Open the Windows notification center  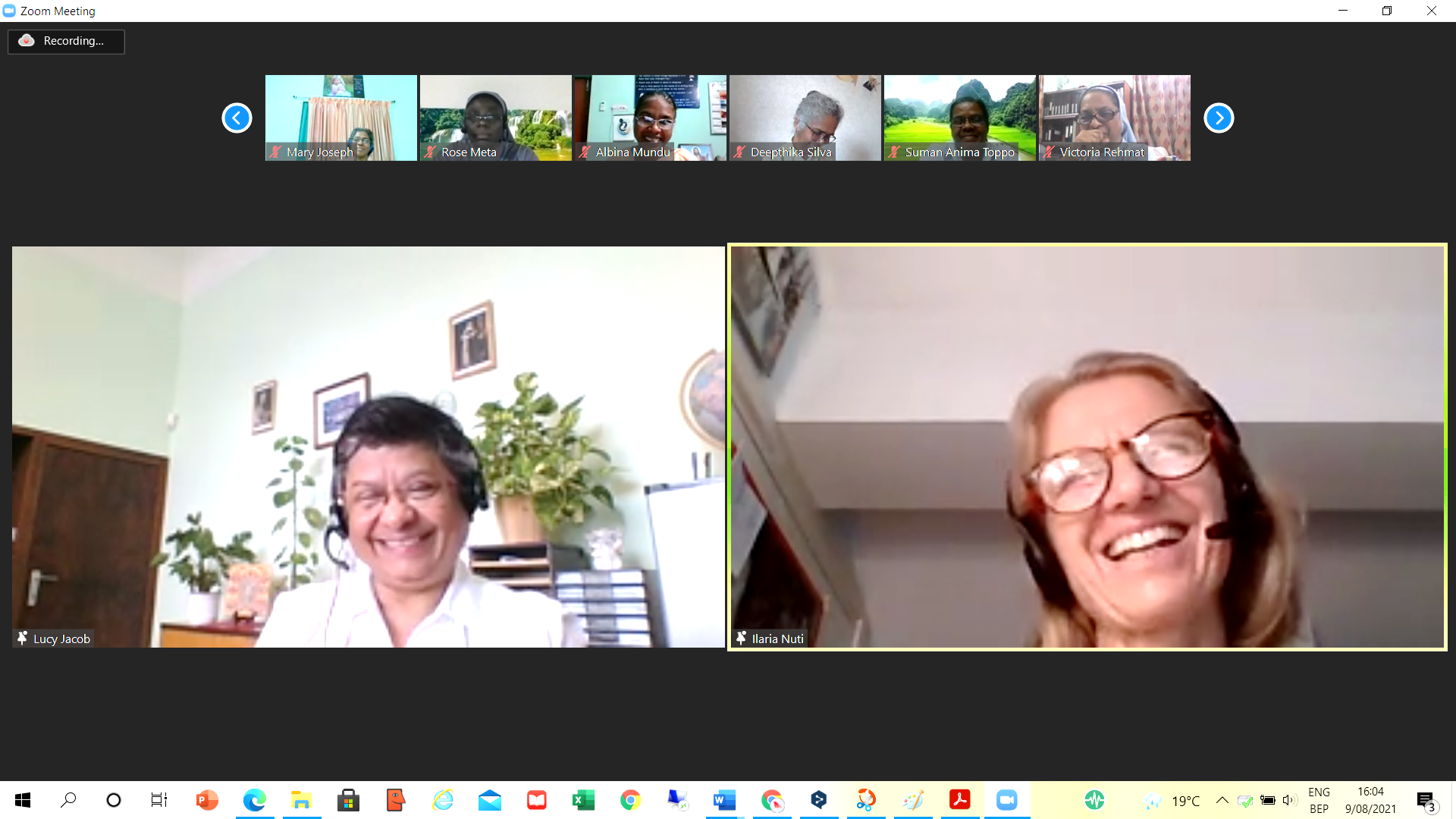click(1426, 800)
